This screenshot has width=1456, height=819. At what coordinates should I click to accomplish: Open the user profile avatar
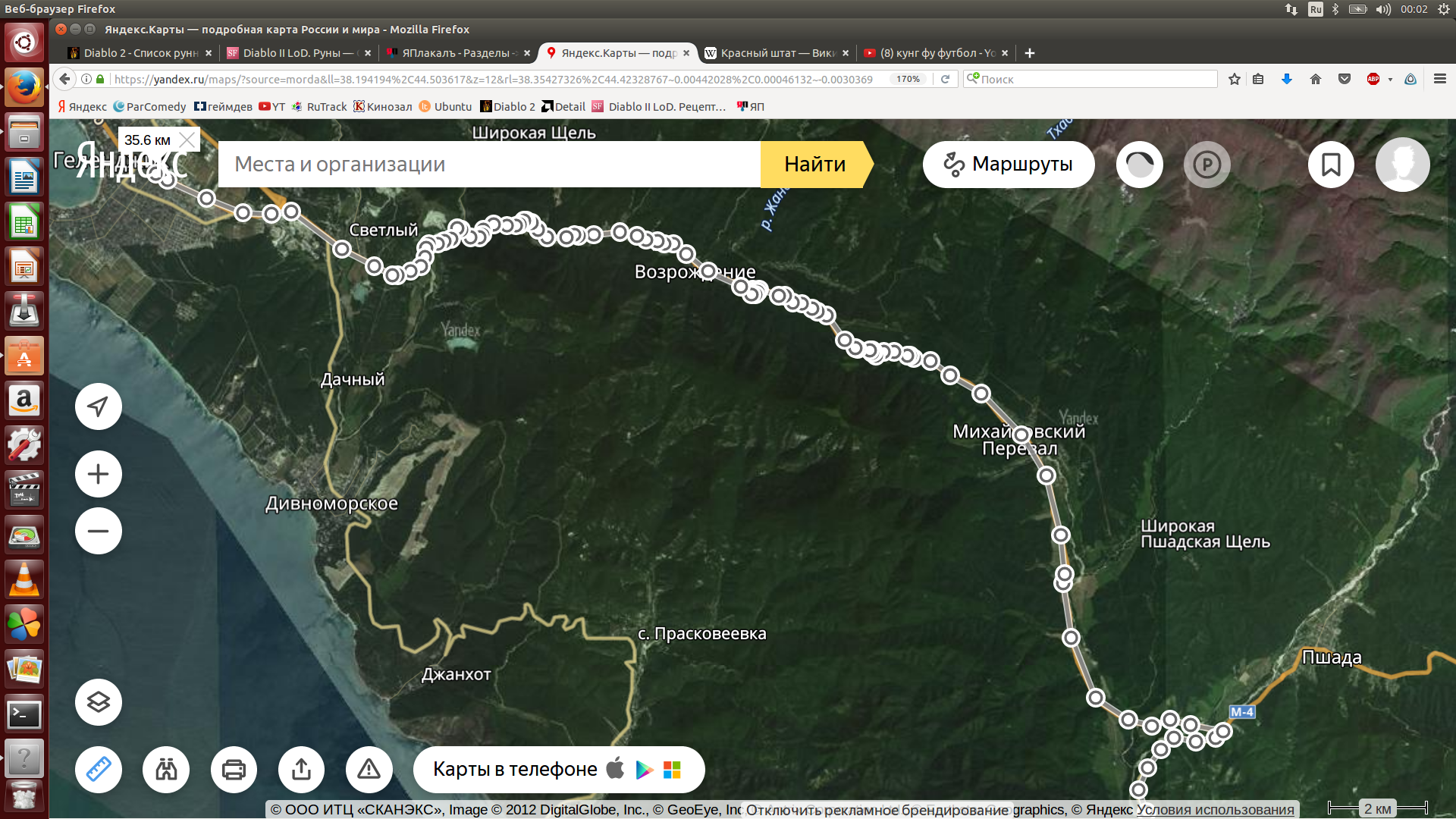(1403, 164)
